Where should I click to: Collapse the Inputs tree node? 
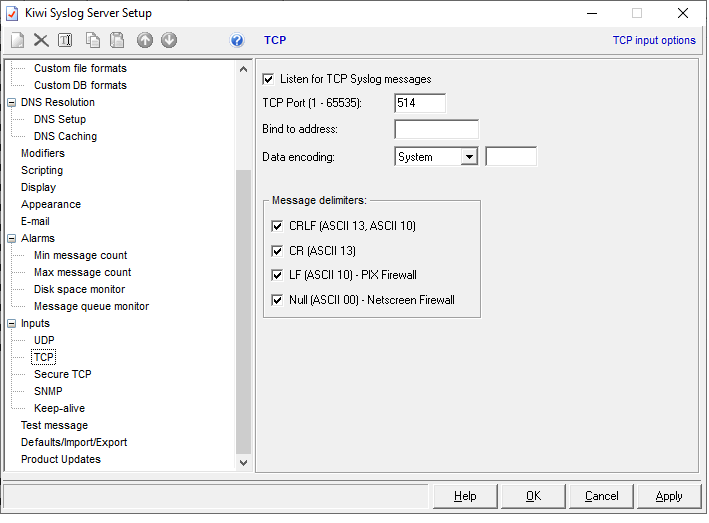point(12,324)
